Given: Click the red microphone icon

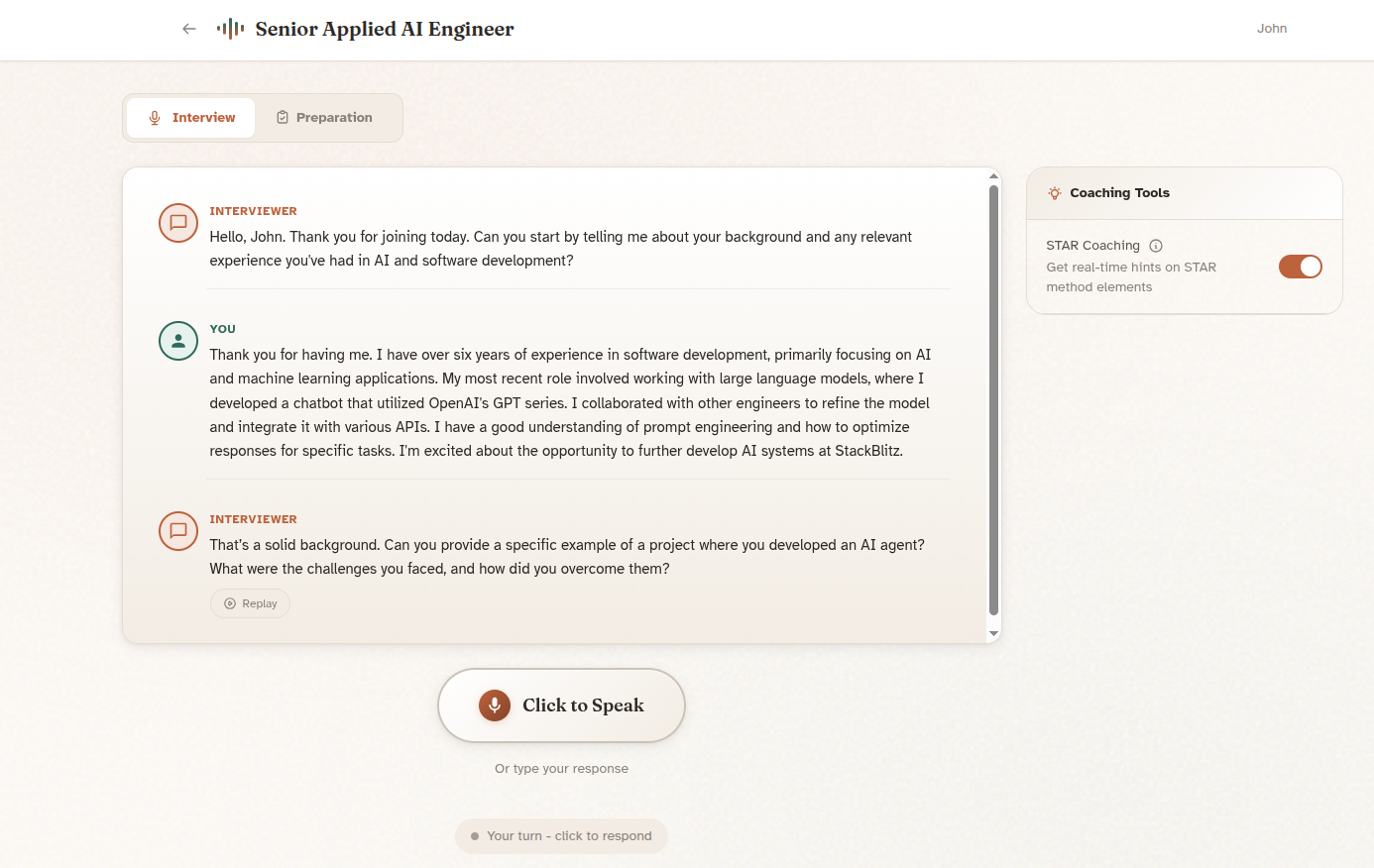Looking at the screenshot, I should (x=495, y=705).
